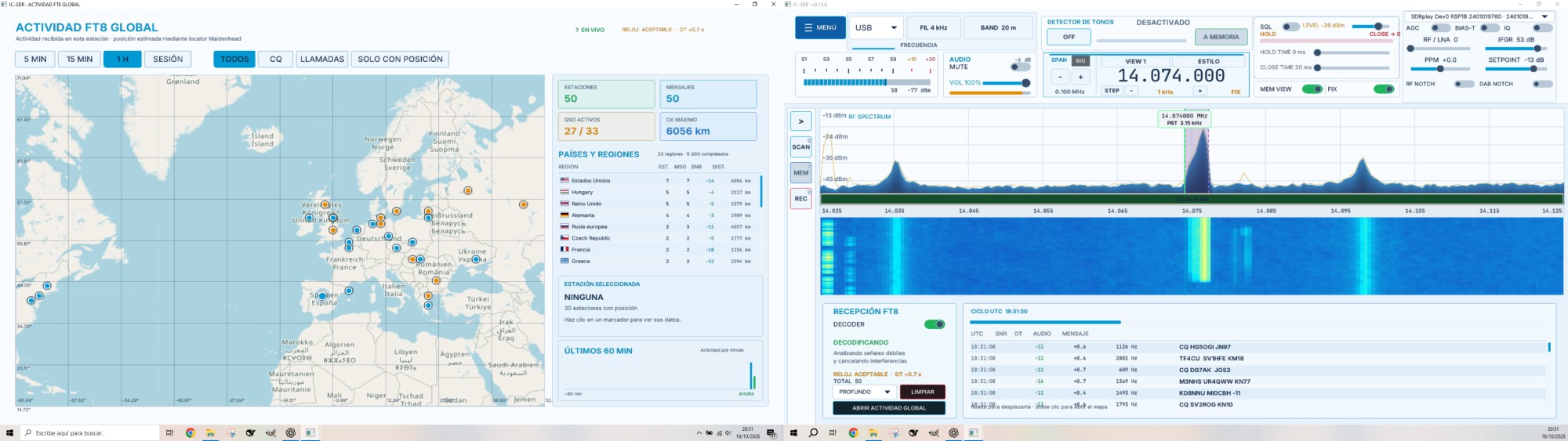Open notification center on left taskbar
The image size is (1568, 441).
[771, 432]
